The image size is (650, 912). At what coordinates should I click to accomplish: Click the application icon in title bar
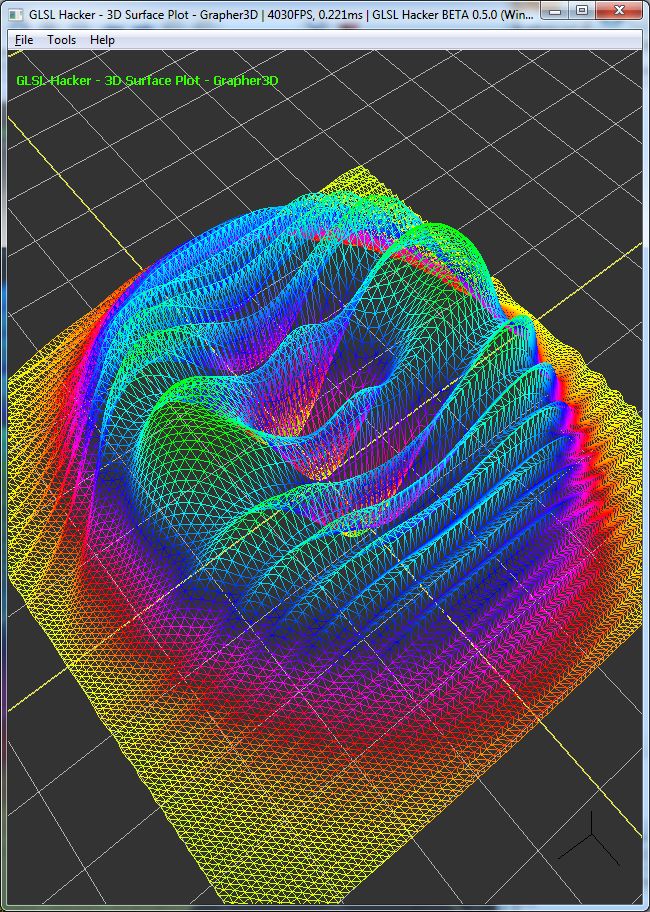tap(16, 14)
